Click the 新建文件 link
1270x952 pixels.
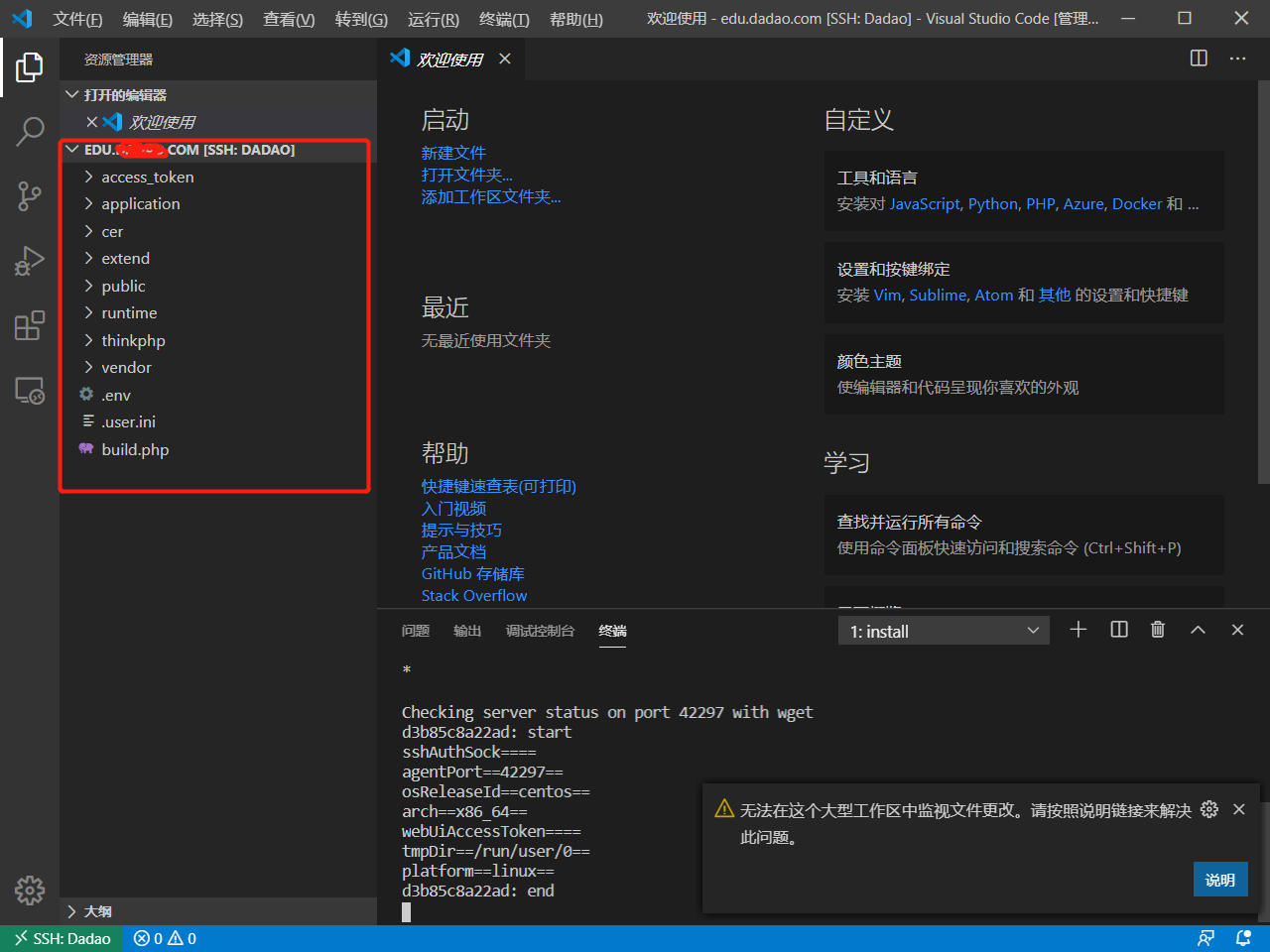pyautogui.click(x=453, y=153)
